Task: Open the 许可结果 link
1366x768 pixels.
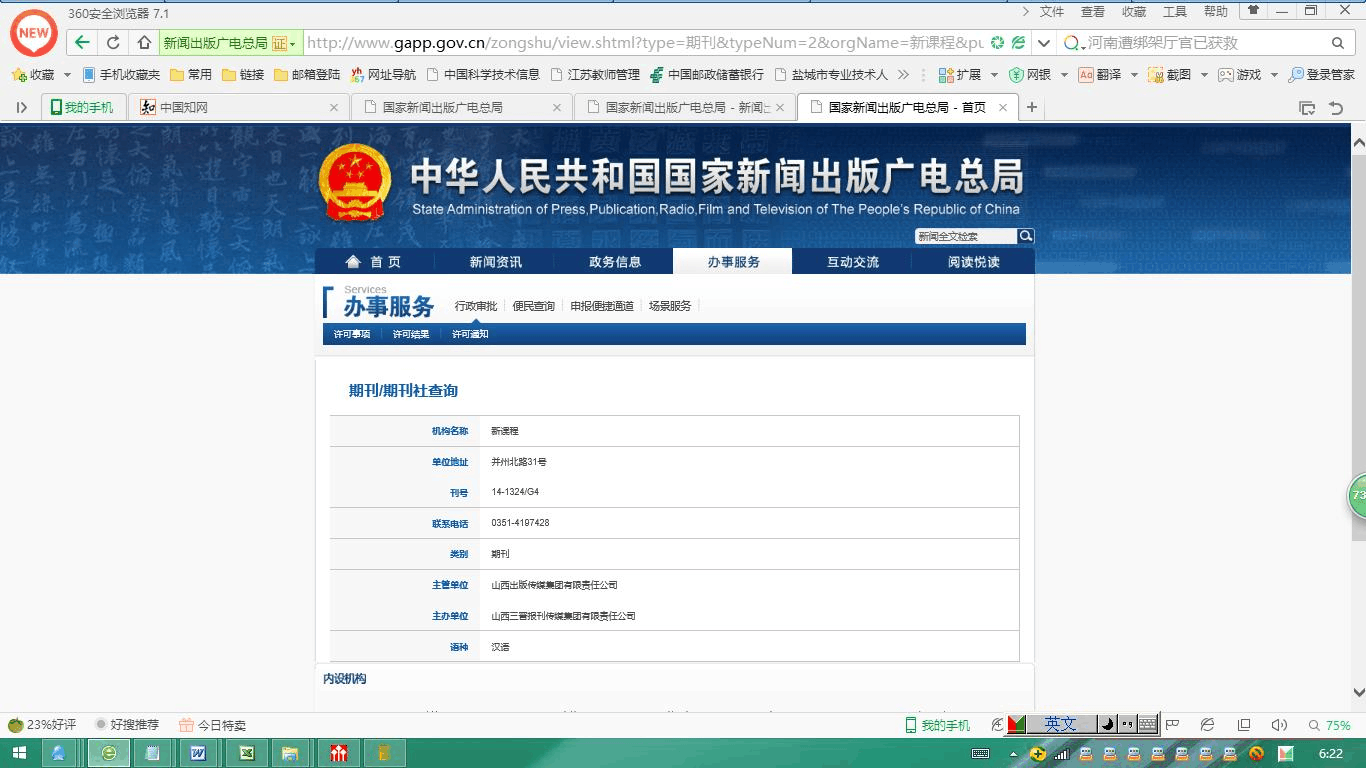Action: [411, 334]
